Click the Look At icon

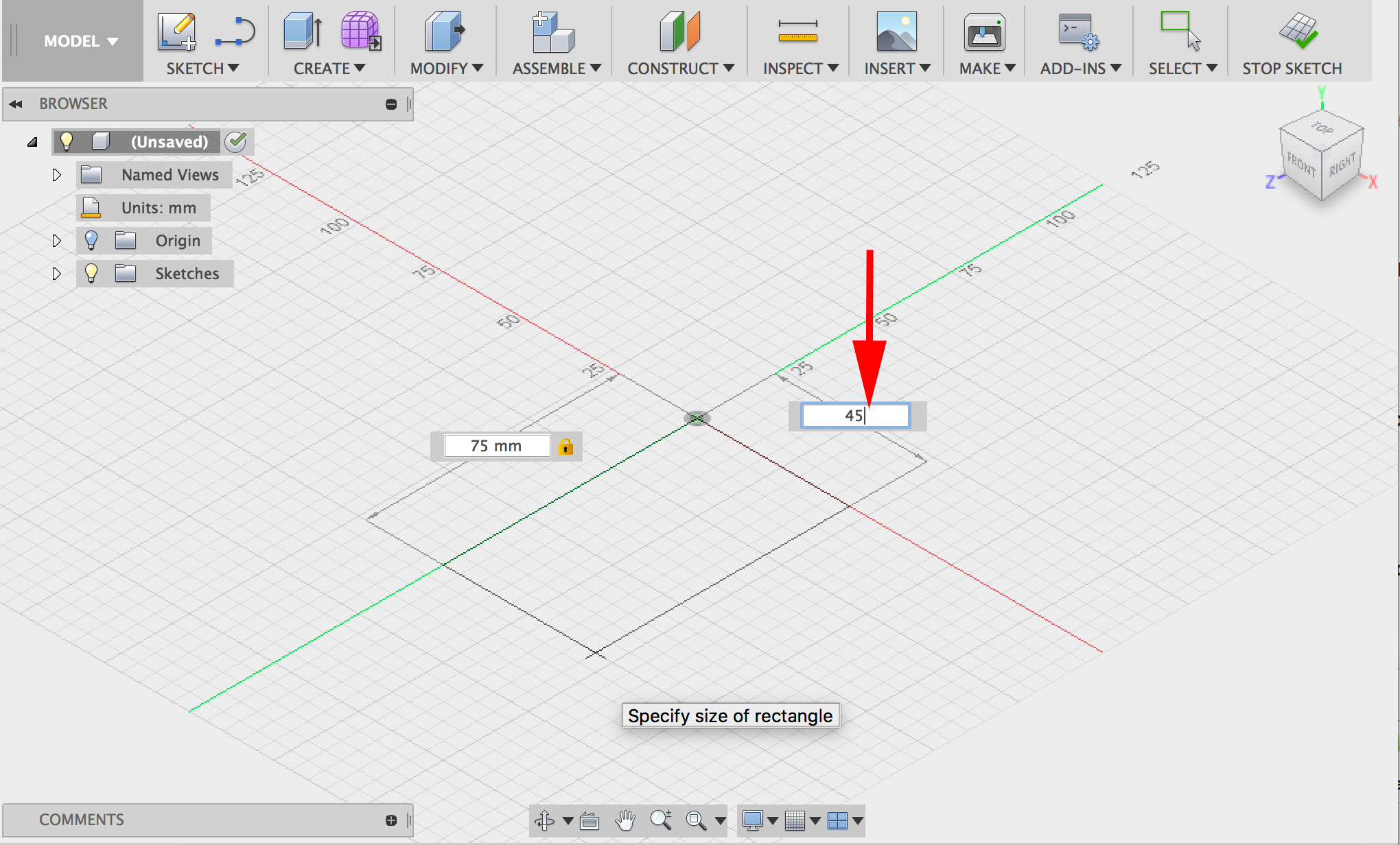(590, 820)
